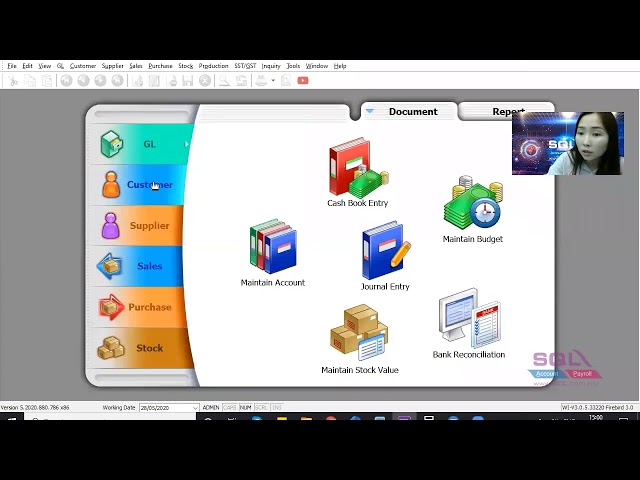Select Customer in the left sidebar

click(x=139, y=185)
